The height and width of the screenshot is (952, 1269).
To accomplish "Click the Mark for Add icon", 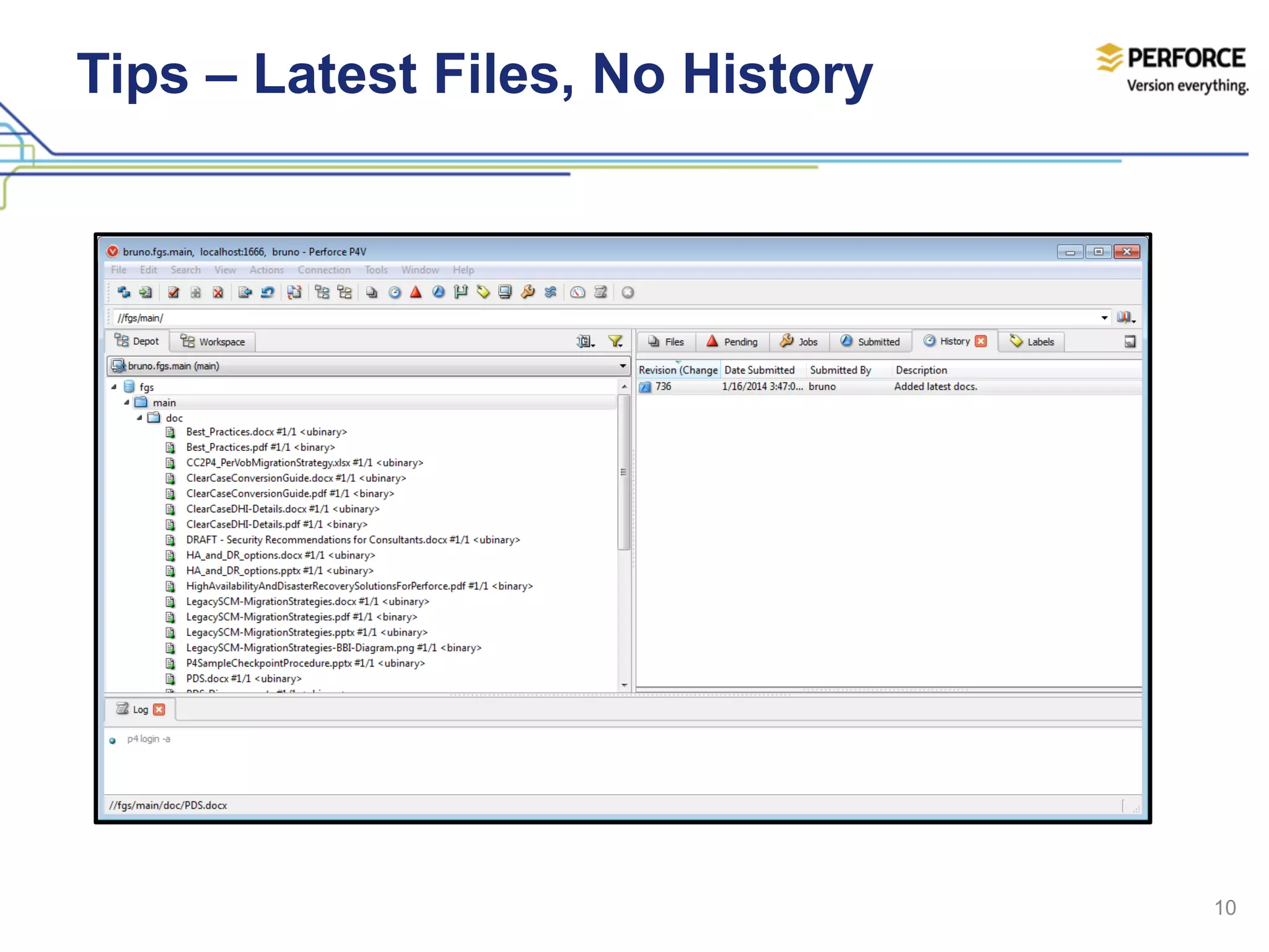I will tap(196, 292).
